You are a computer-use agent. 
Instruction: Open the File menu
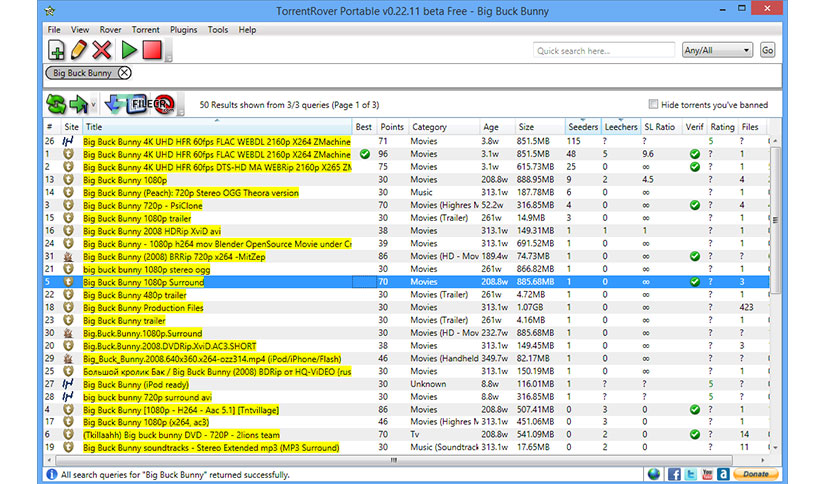[54, 30]
